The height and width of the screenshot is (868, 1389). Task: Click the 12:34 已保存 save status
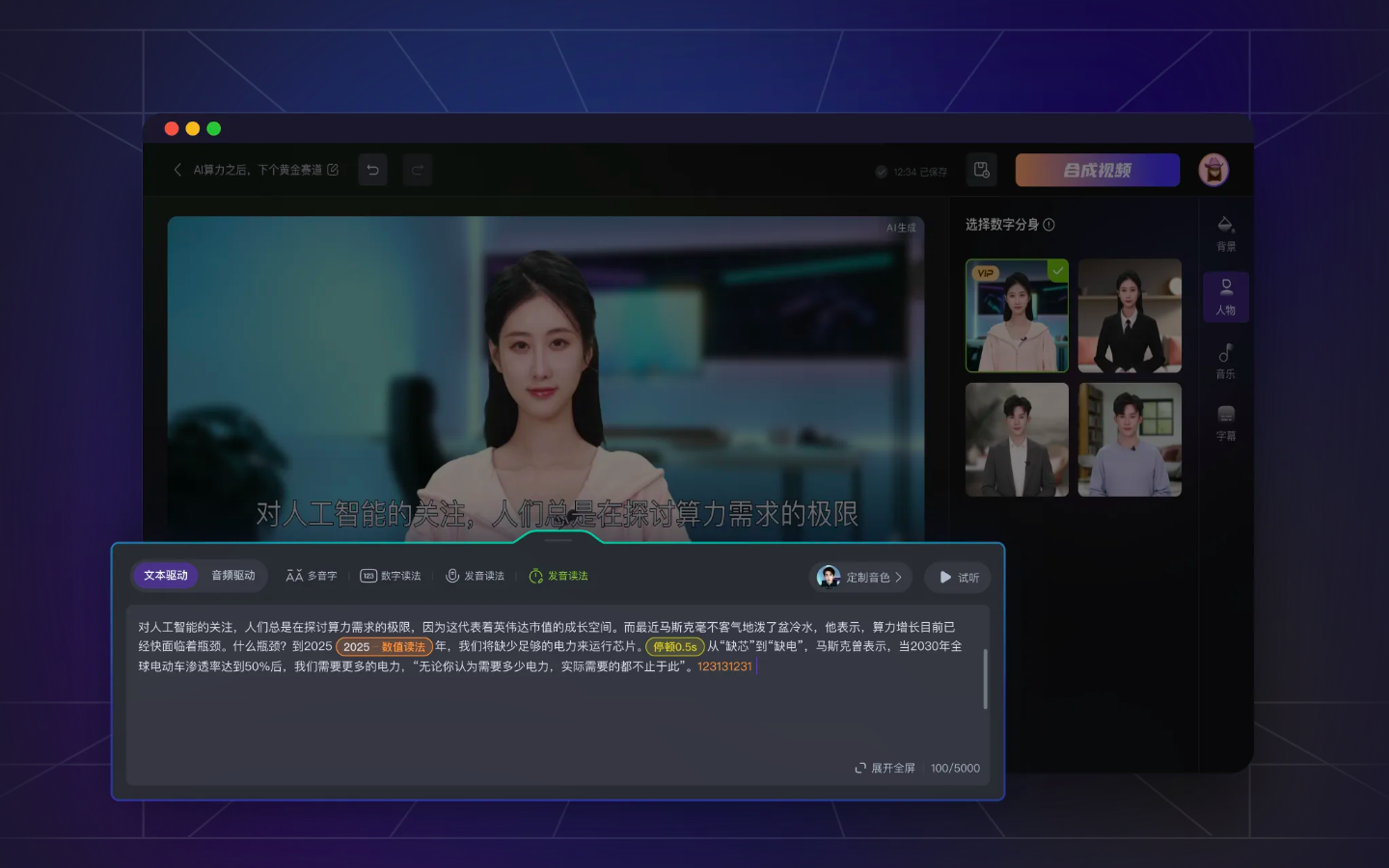pos(911,172)
